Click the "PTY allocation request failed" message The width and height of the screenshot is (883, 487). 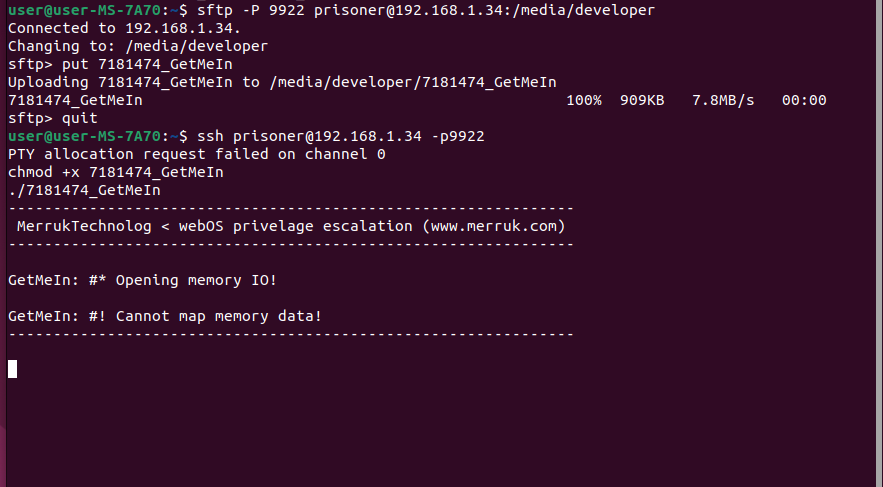[196, 154]
